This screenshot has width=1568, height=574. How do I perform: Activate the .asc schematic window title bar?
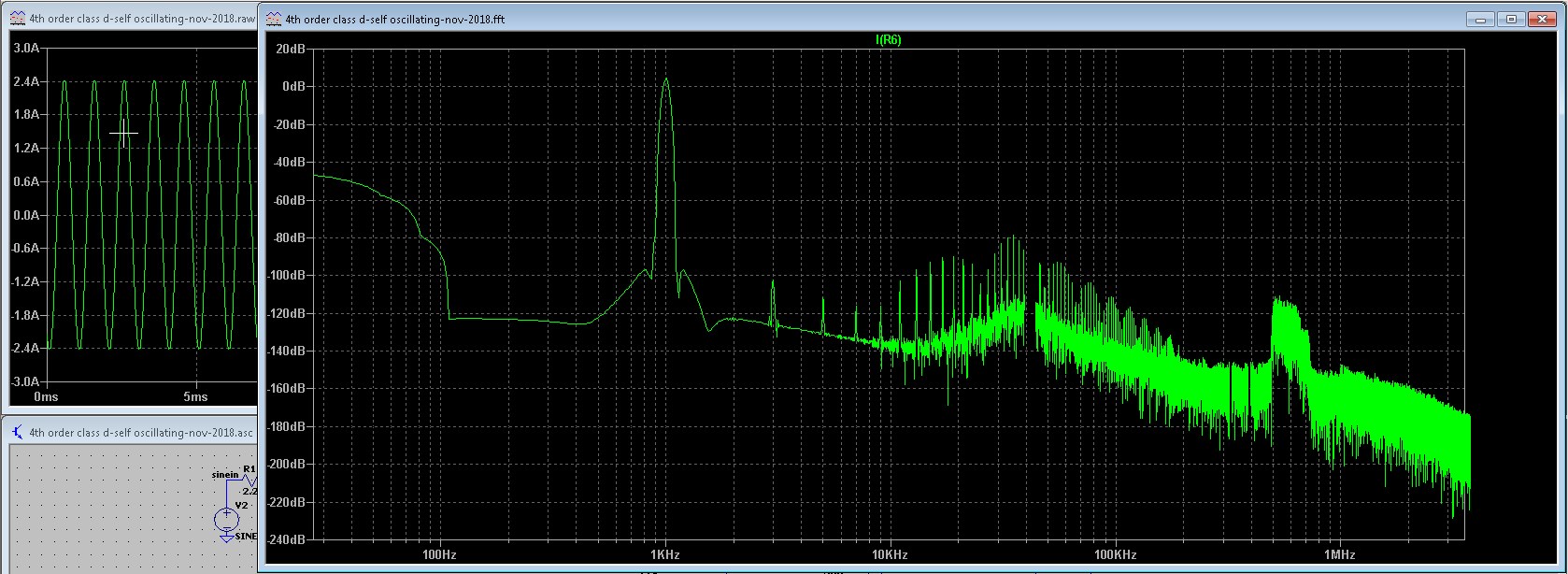tap(132, 433)
